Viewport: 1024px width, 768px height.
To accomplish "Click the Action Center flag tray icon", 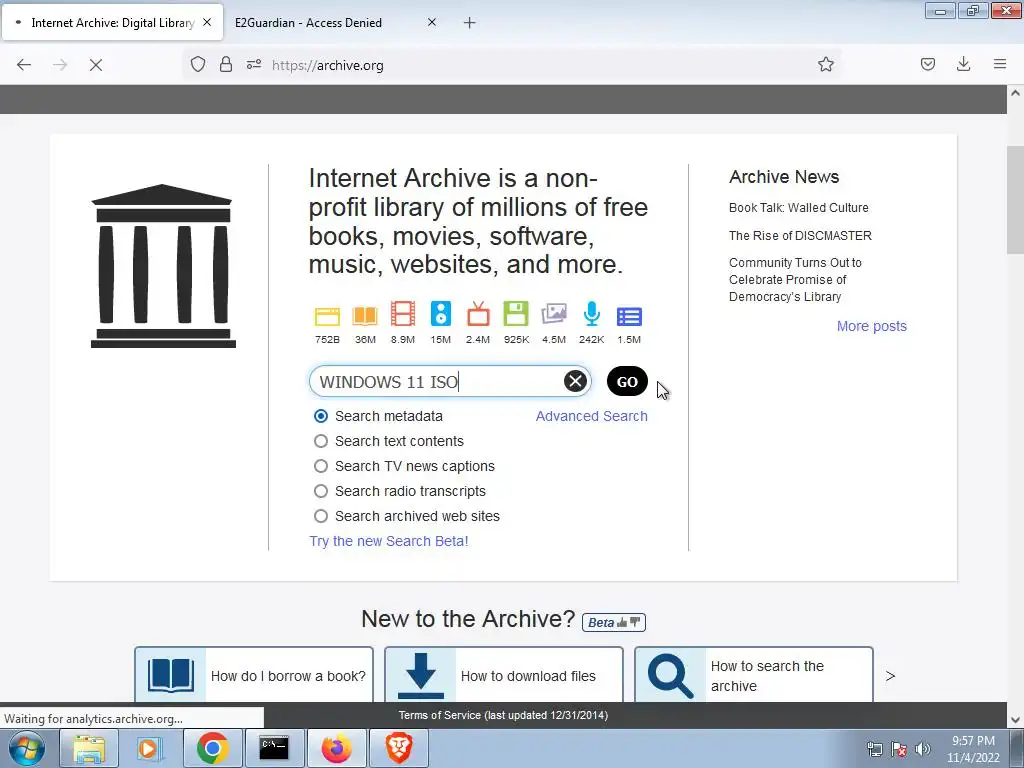I will click(x=899, y=749).
